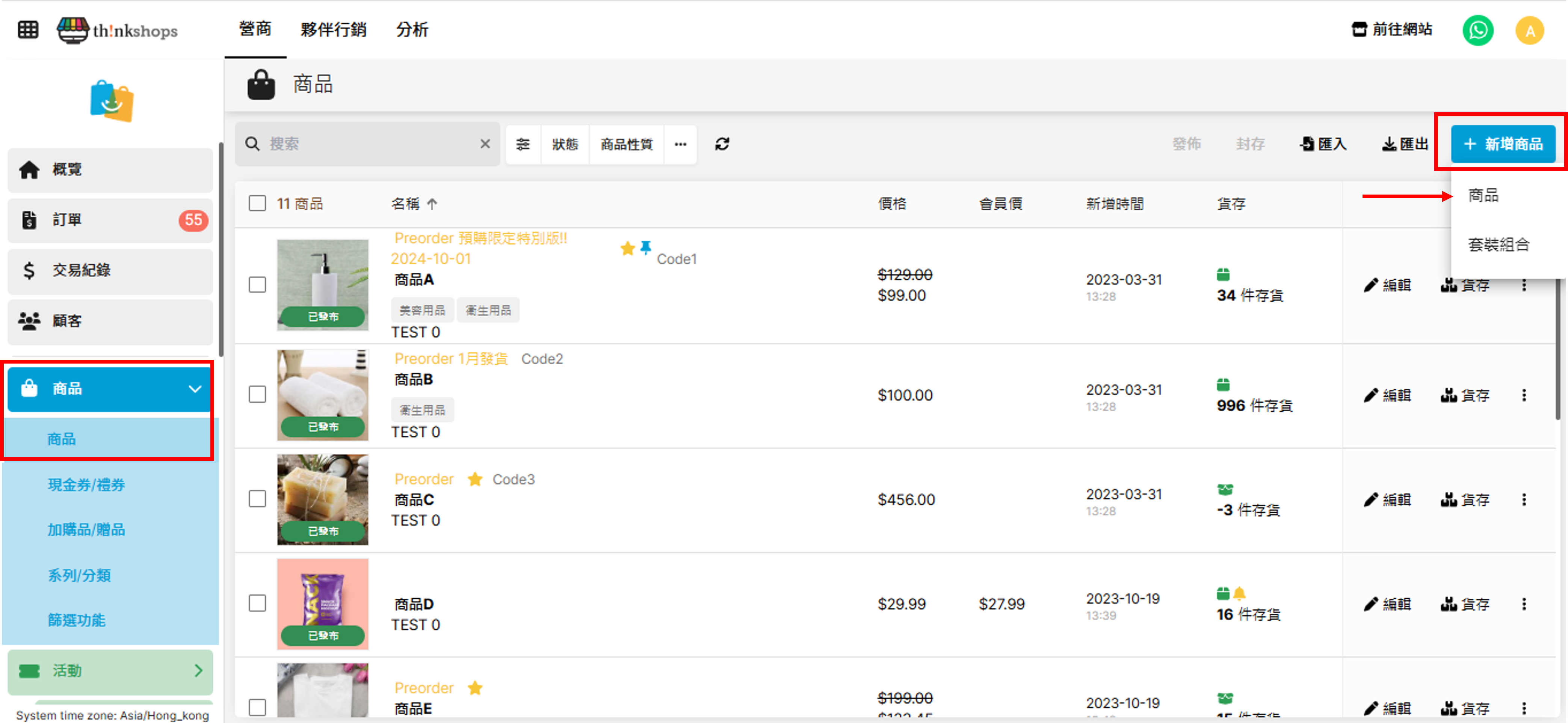This screenshot has width=1568, height=723.
Task: Expand the 活動 sidebar section
Action: click(x=198, y=671)
